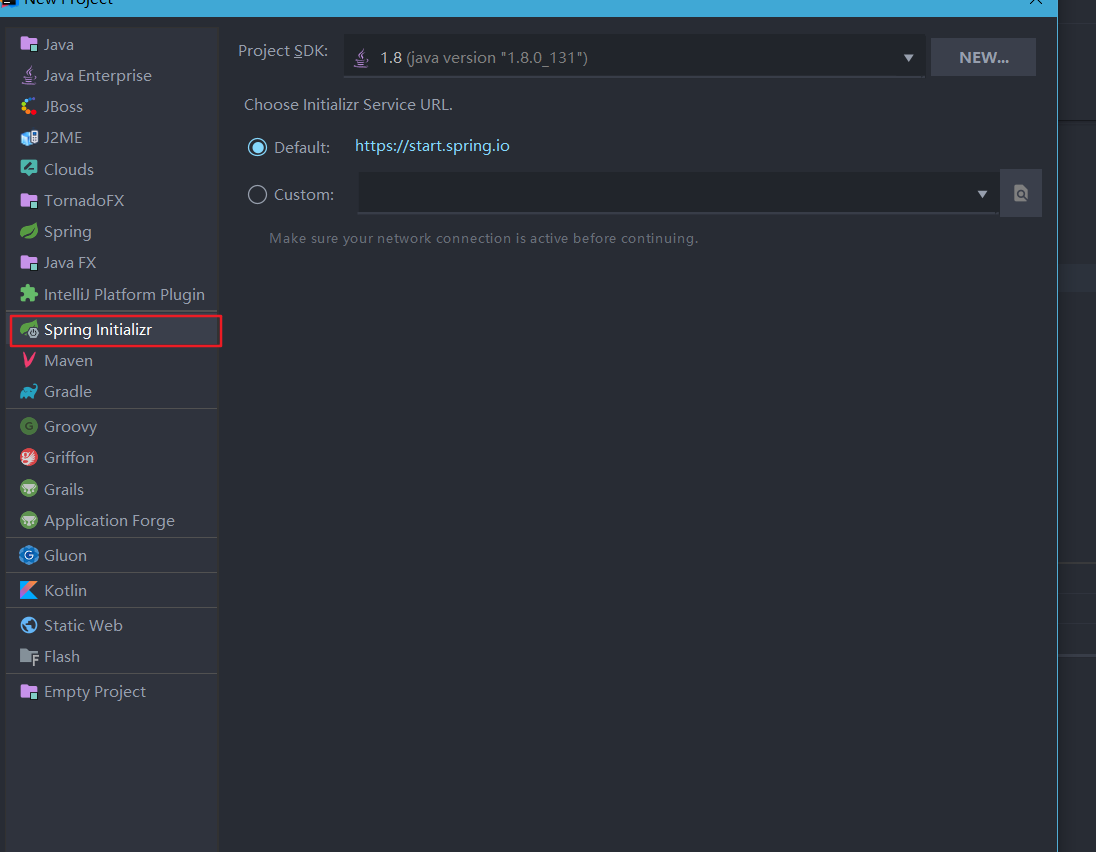Click the Empty Project folder icon
The image size is (1096, 852).
point(29,691)
